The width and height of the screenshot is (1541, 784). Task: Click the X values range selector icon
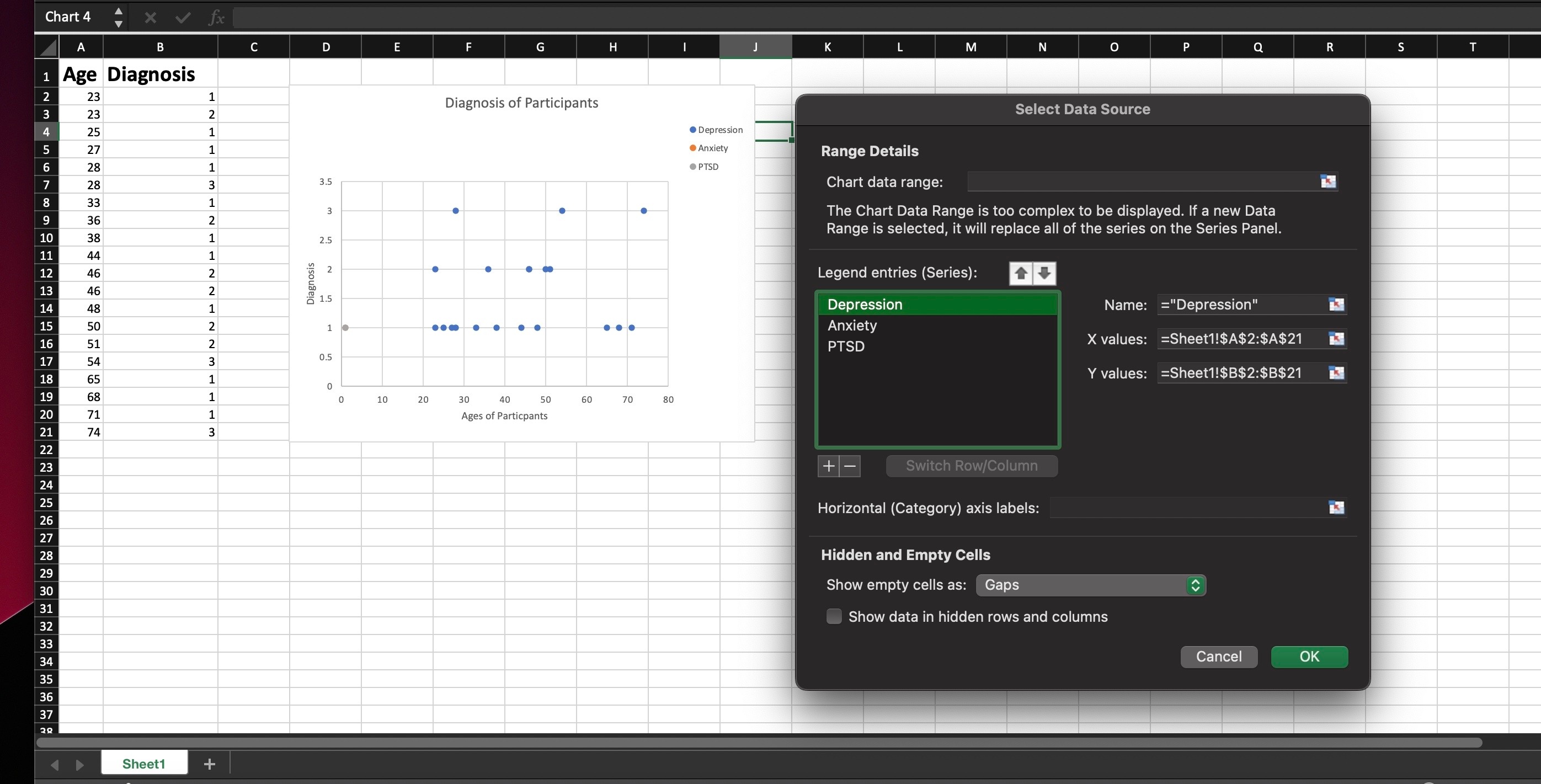click(1336, 338)
